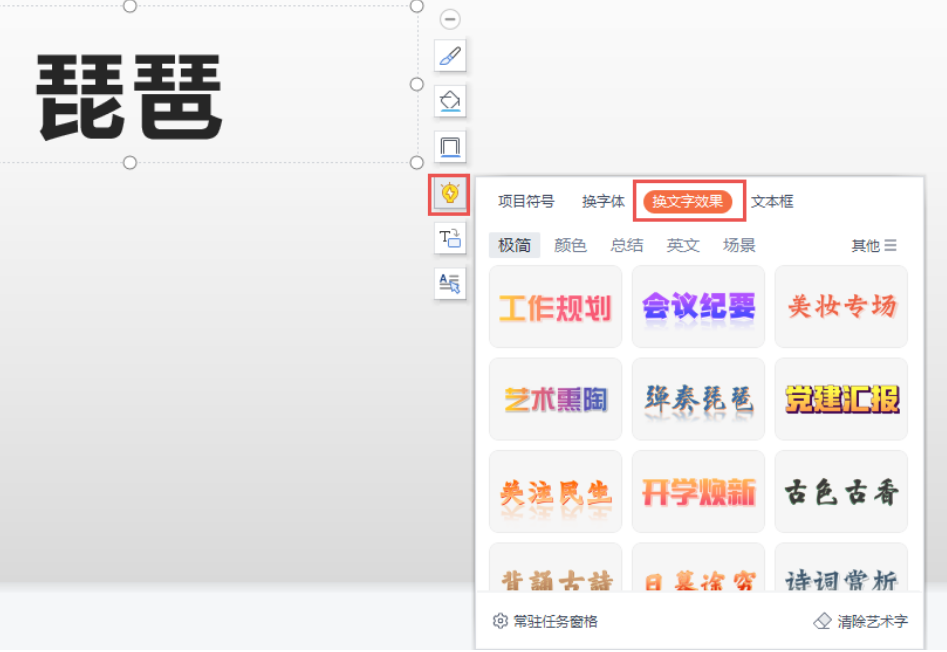Apply the 艺术熏陶 text effect
The height and width of the screenshot is (652, 947).
(x=555, y=399)
